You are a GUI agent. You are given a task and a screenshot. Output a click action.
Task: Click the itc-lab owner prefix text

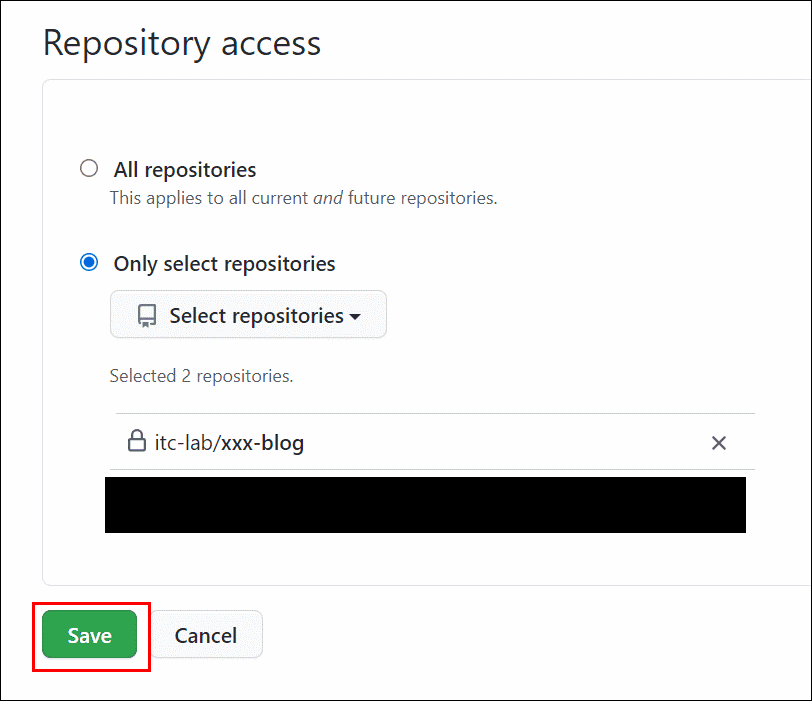[184, 443]
